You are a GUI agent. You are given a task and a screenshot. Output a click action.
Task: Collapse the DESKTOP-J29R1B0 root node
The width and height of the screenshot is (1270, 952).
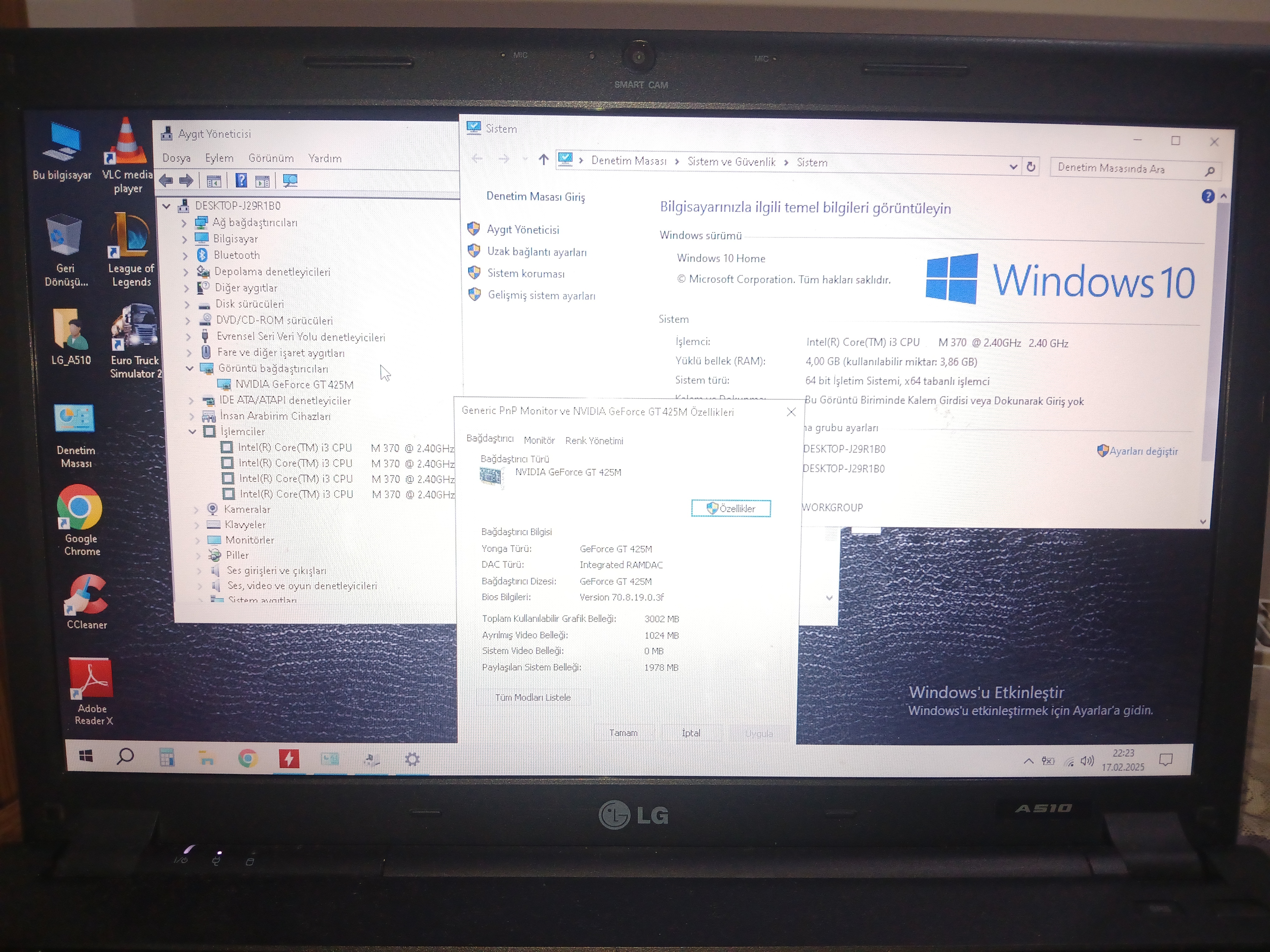(x=167, y=205)
